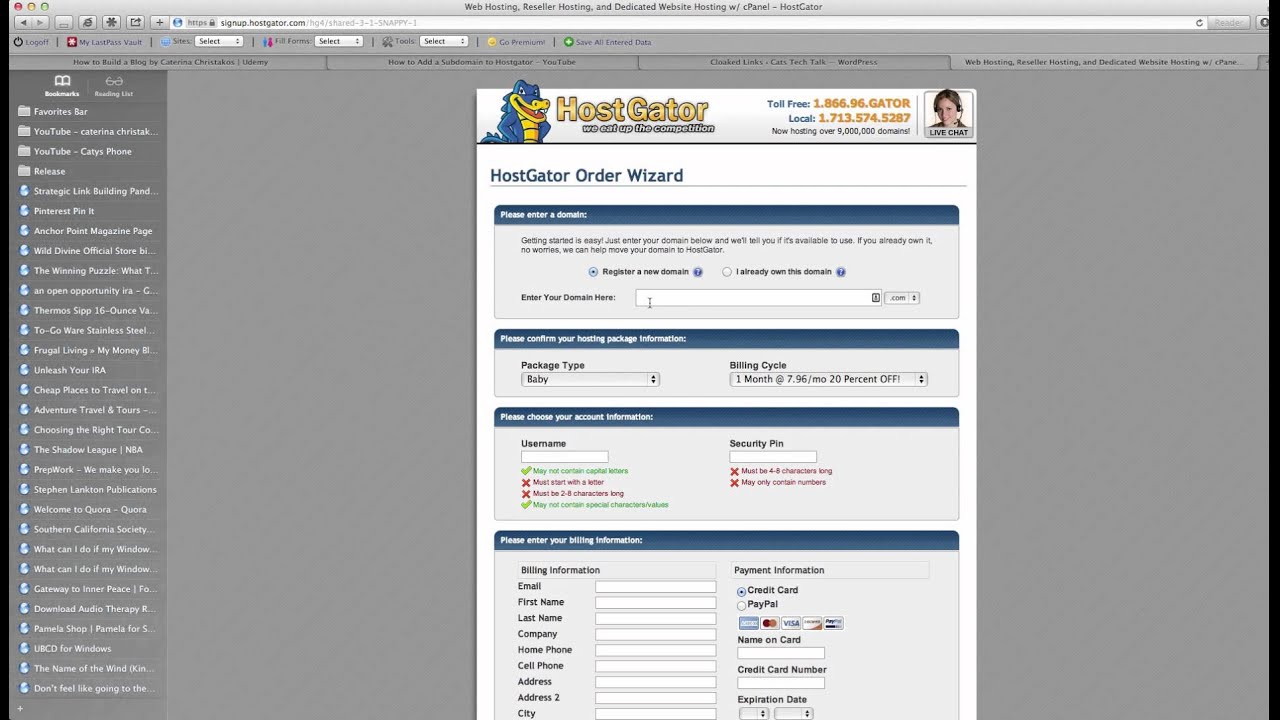The width and height of the screenshot is (1280, 720).
Task: Open the Sites Select dropdown
Action: [219, 42]
